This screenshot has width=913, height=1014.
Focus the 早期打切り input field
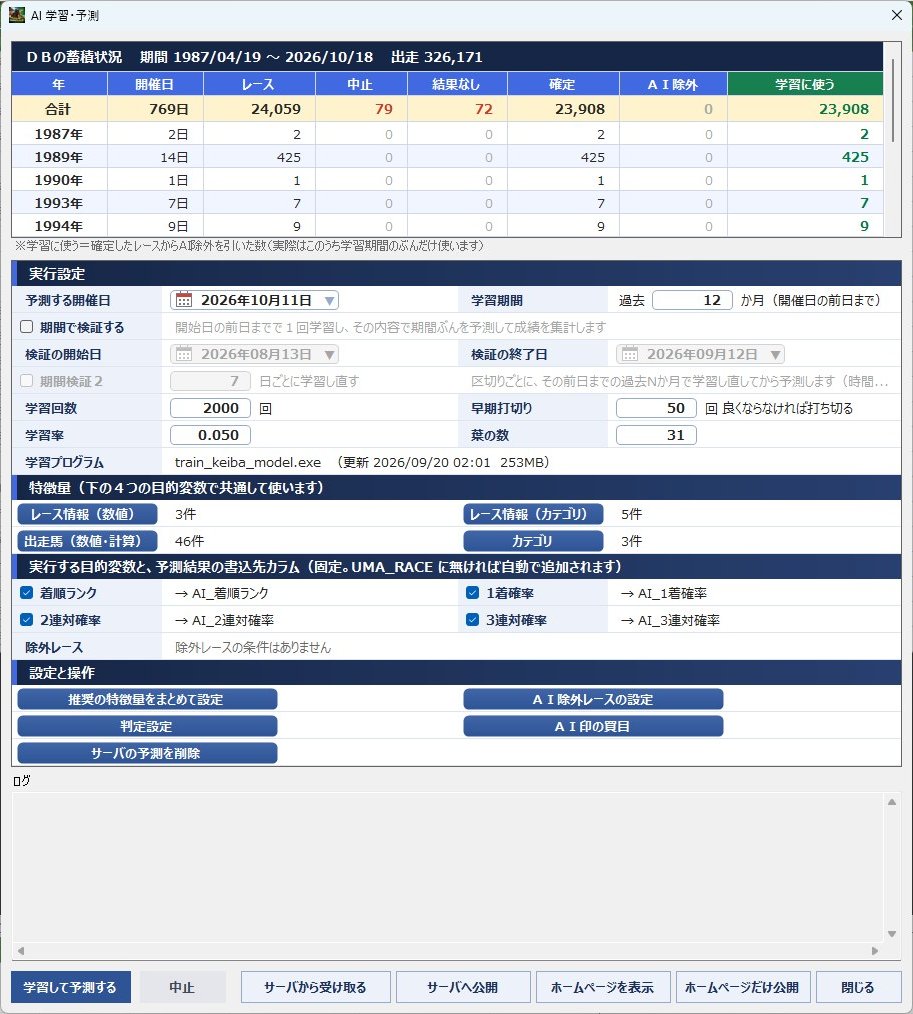656,408
